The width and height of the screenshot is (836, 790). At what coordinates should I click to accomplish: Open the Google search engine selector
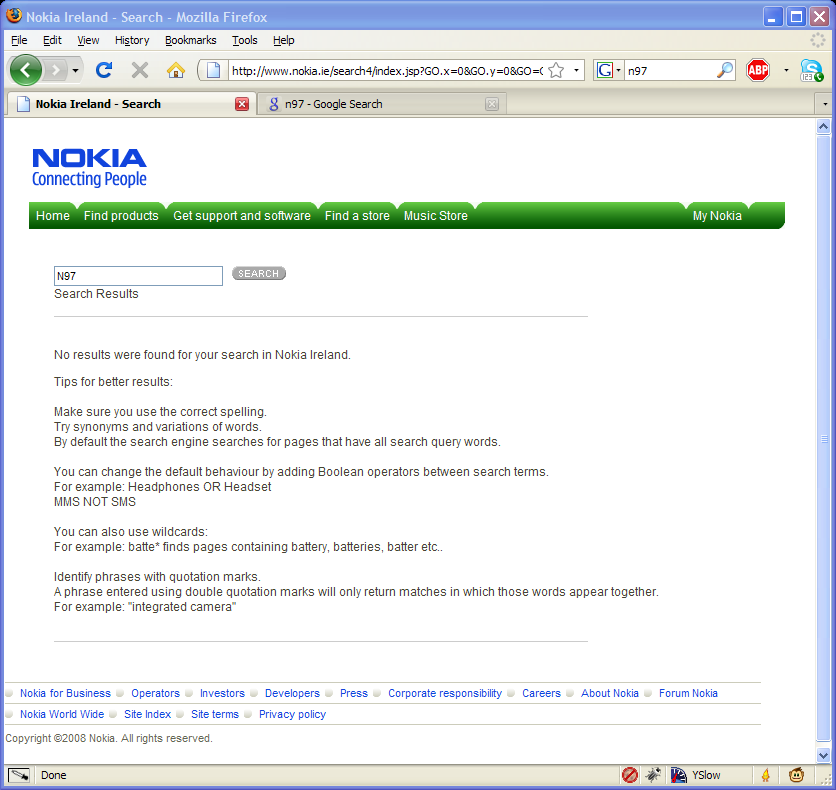tap(608, 70)
